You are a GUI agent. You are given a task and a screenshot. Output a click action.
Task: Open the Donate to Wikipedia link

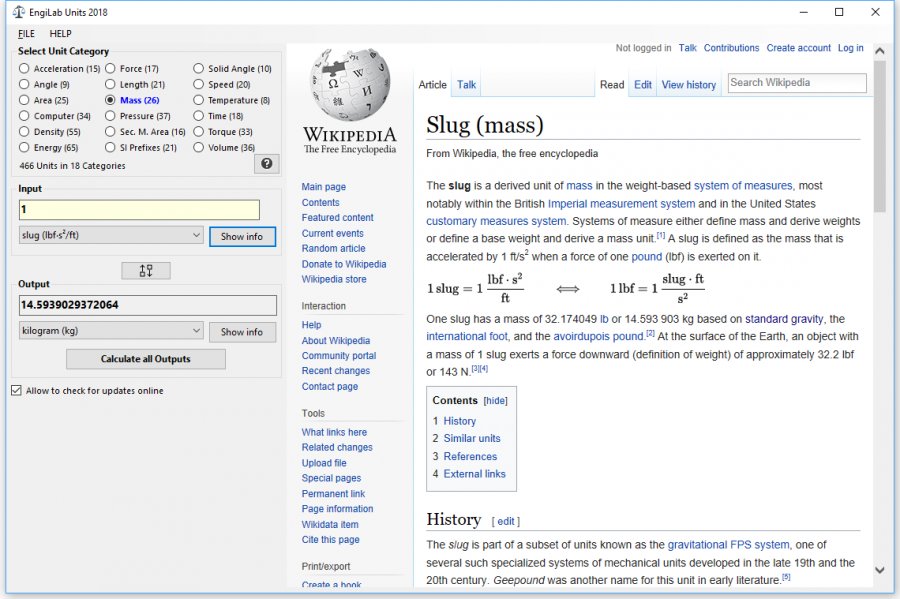(x=344, y=264)
